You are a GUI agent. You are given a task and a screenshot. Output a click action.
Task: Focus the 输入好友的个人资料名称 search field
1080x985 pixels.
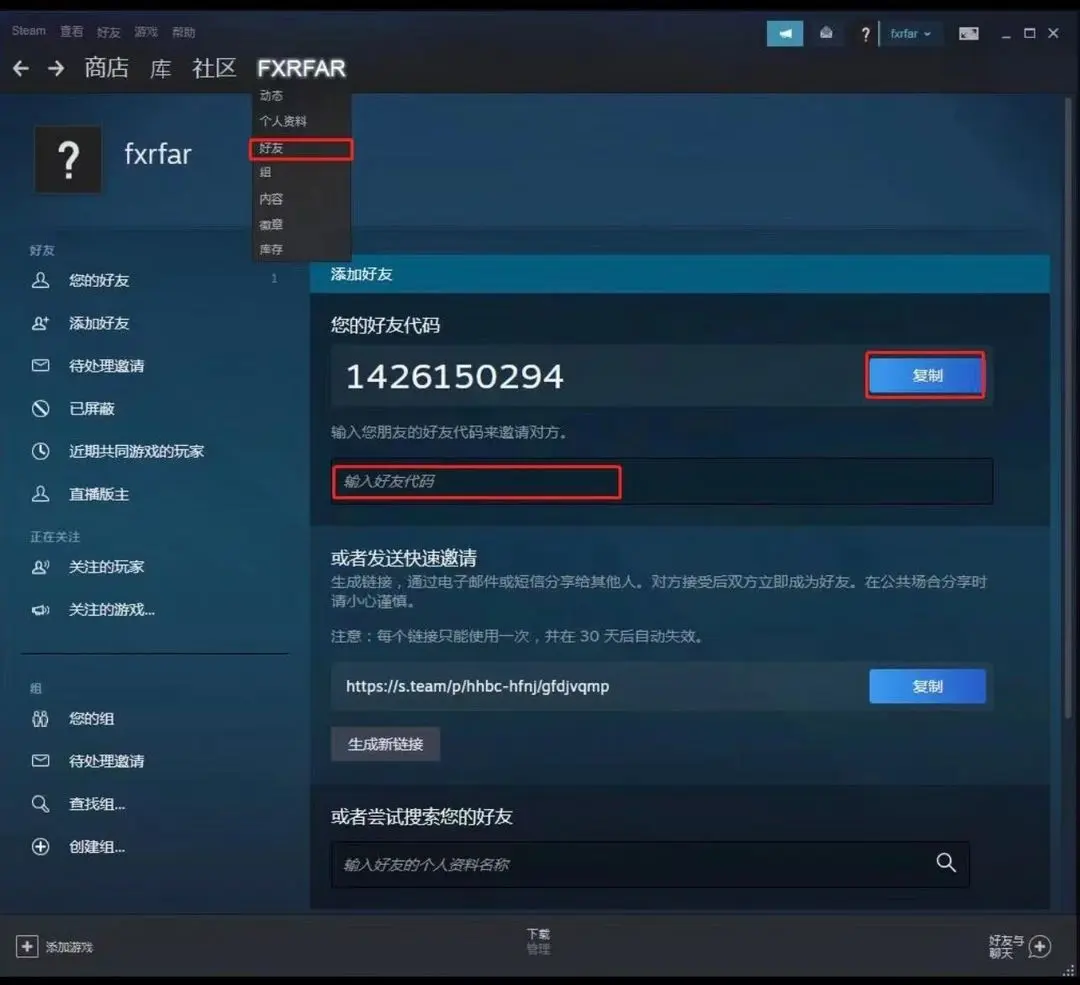(x=650, y=864)
